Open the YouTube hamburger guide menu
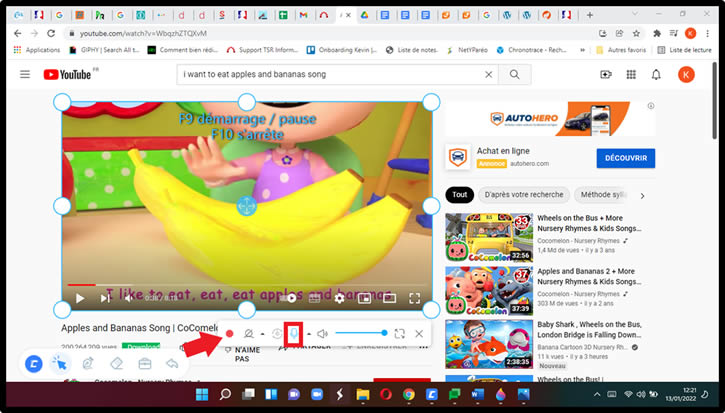Viewport: 725px width, 413px height. [25, 74]
